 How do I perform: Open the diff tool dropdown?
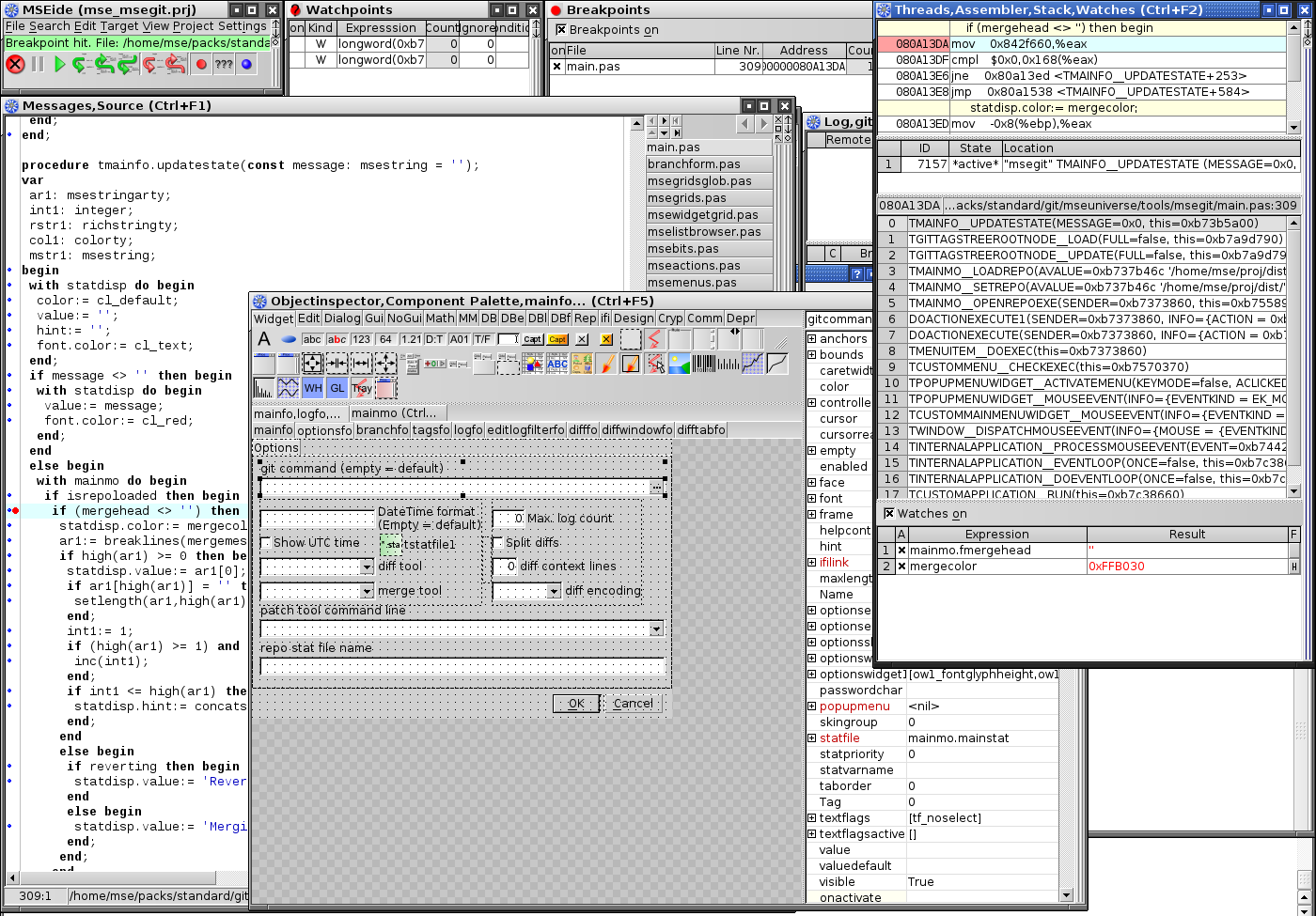[367, 567]
